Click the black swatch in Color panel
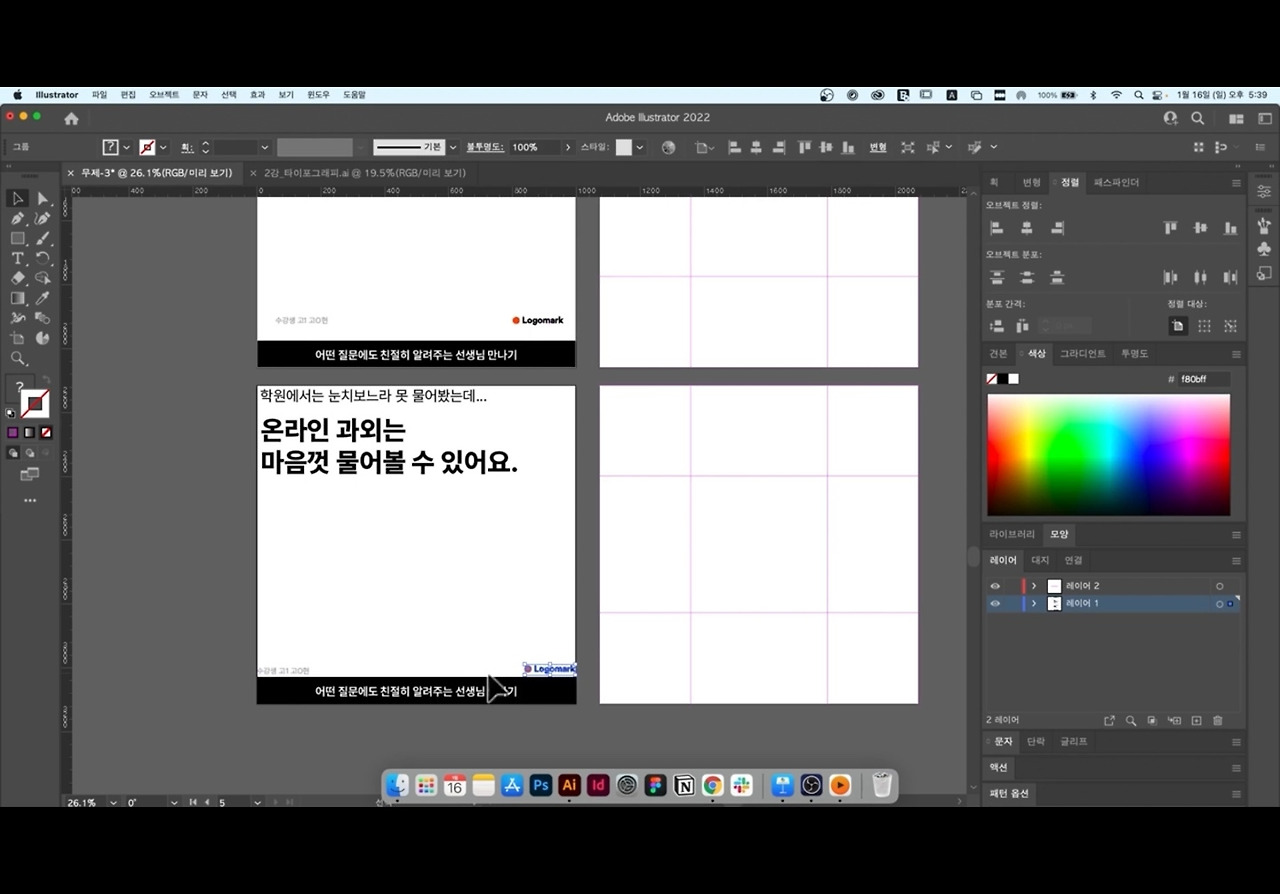 pos(1003,379)
